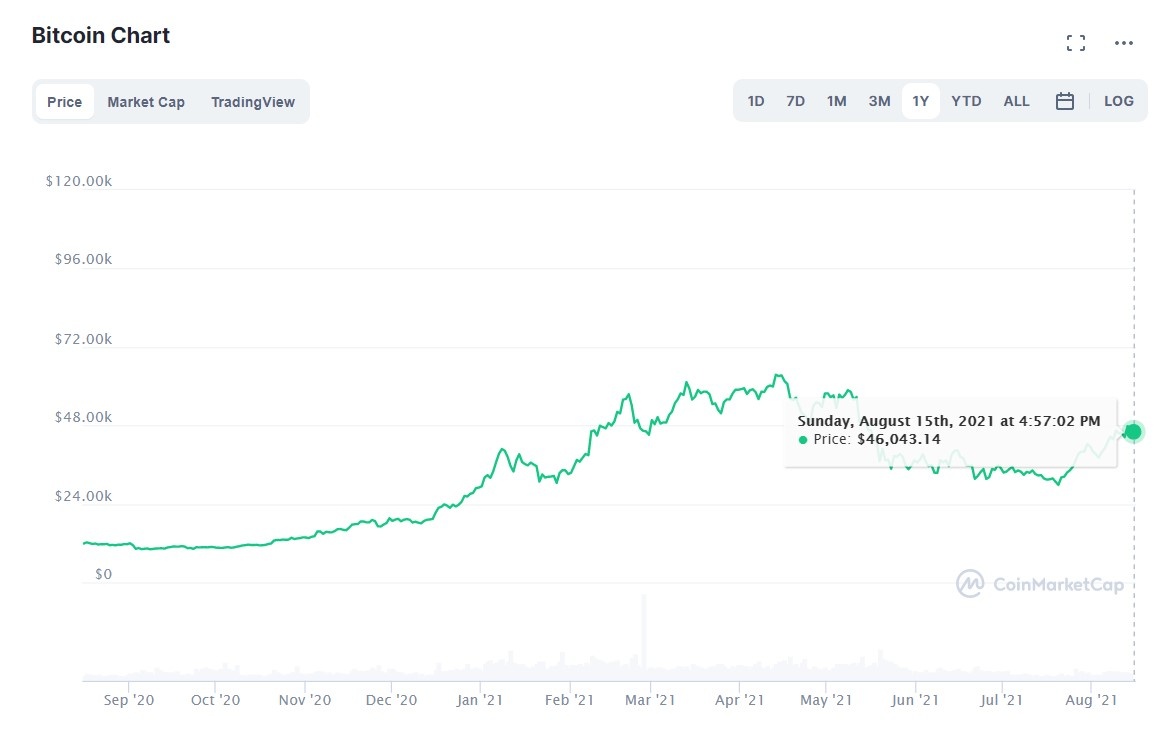
Task: Select the 7D time range
Action: tap(795, 100)
